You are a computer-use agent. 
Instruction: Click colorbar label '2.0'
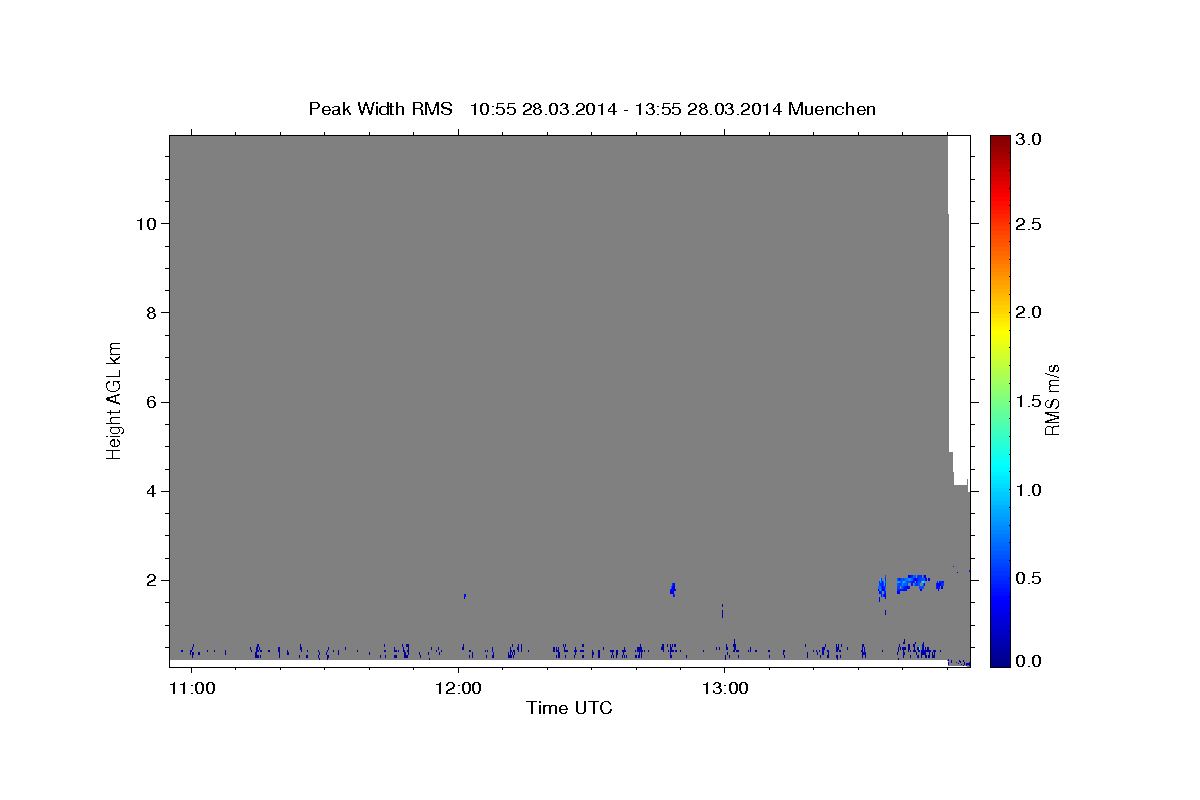pos(1029,312)
